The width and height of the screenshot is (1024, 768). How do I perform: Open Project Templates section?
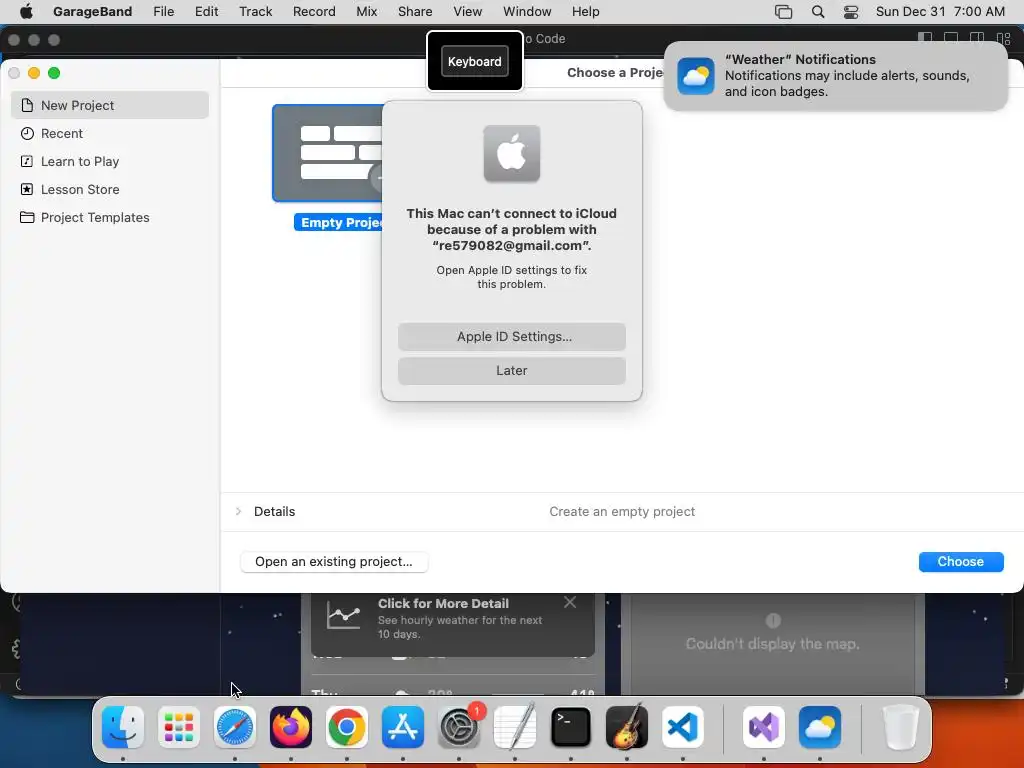pyautogui.click(x=110, y=217)
